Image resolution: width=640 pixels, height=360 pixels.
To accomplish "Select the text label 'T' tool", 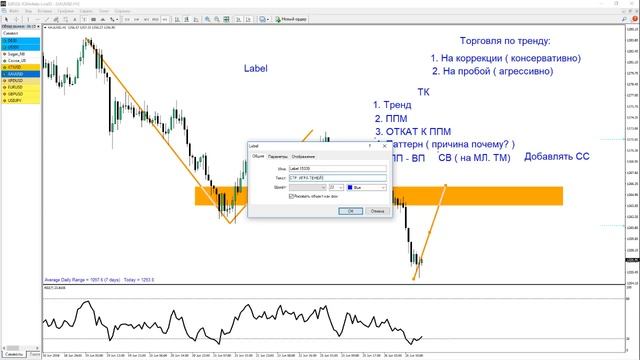I will [x=84, y=19].
